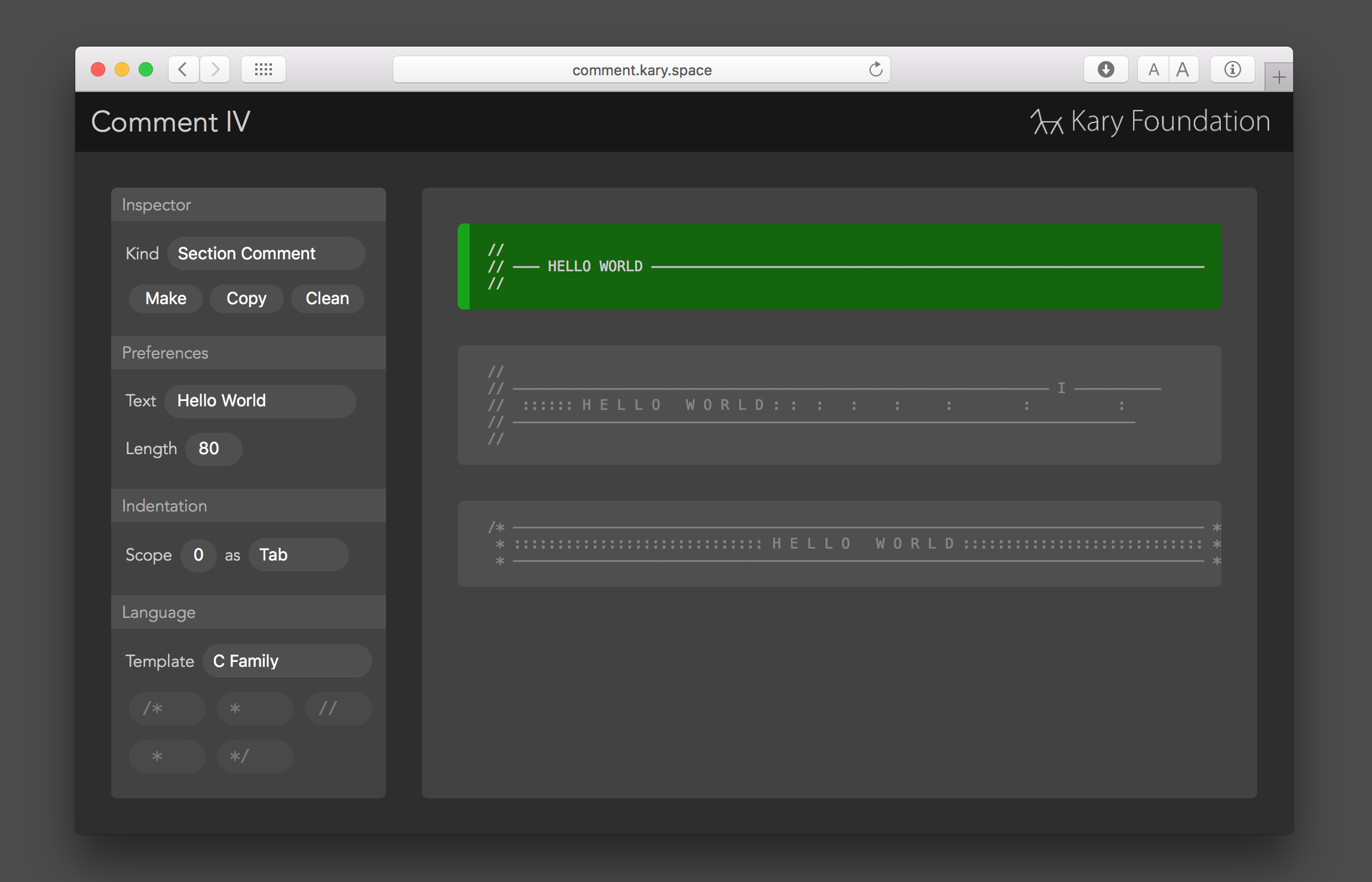Click the Length field showing 80

tap(213, 449)
